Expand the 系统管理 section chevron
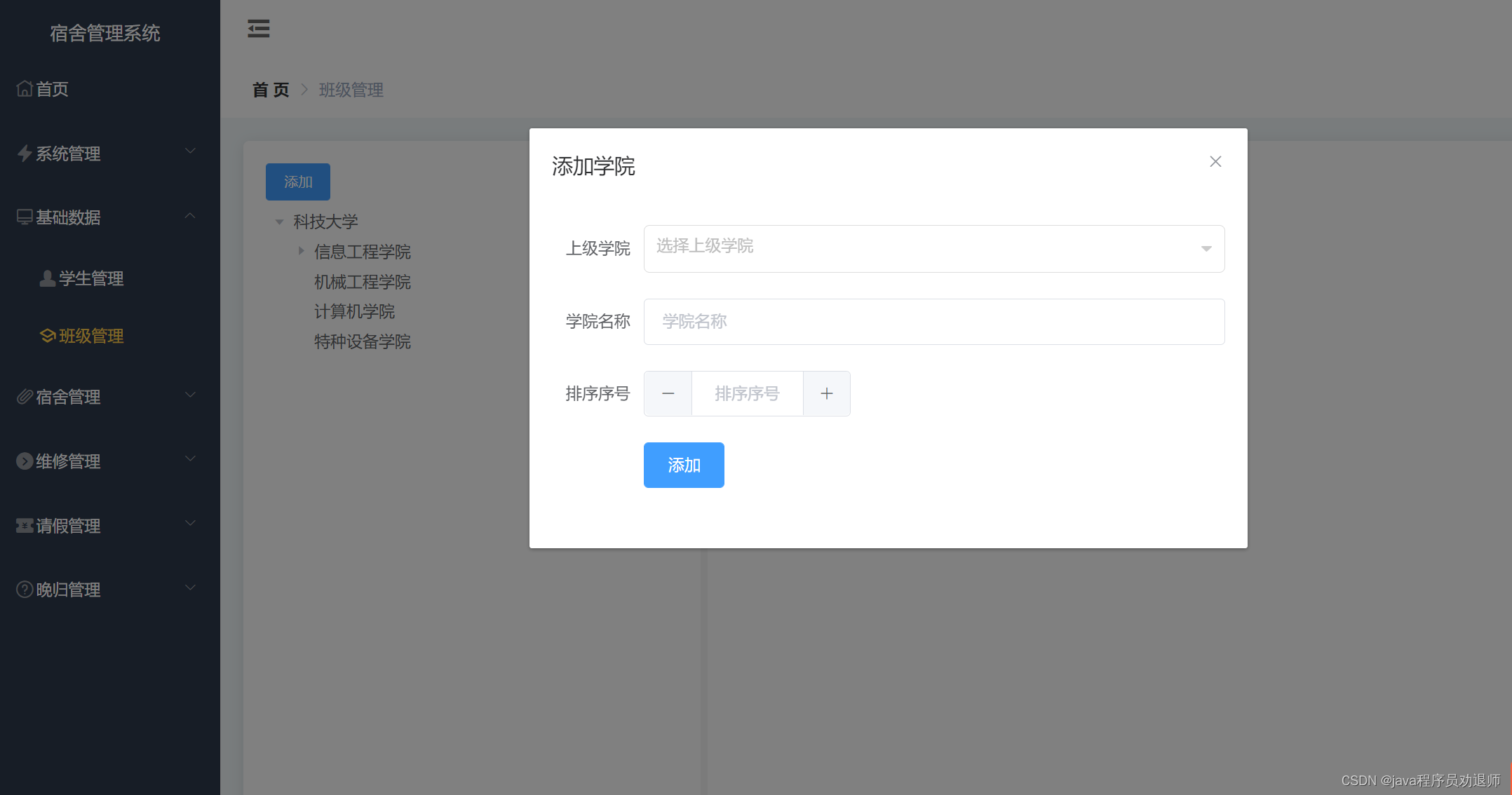Viewport: 1512px width, 795px height. [190, 150]
